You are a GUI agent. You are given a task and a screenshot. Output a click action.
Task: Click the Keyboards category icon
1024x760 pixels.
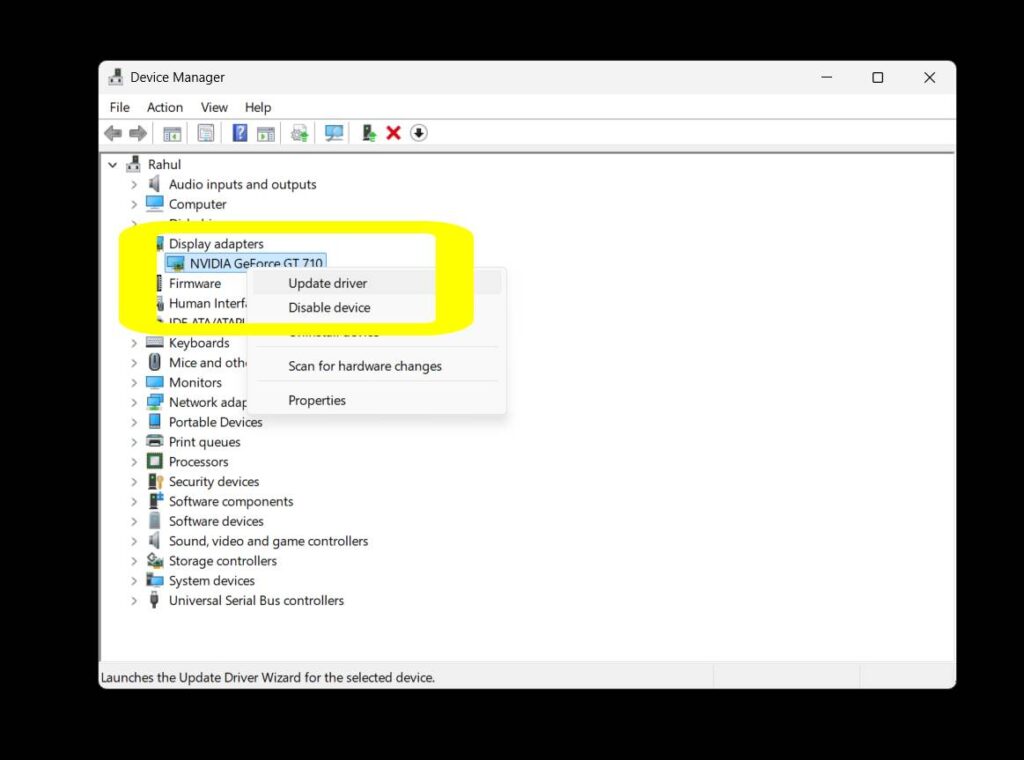[x=155, y=343]
